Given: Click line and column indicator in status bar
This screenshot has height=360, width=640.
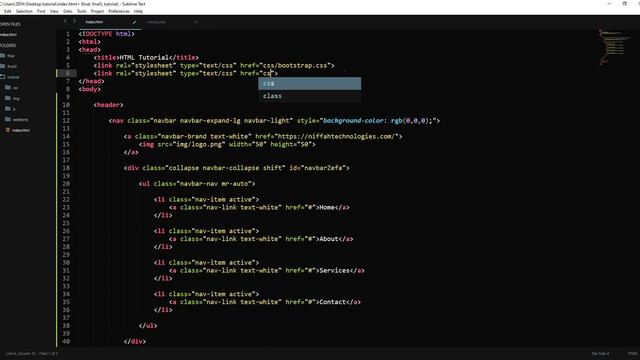Looking at the screenshot, I should [32, 353].
